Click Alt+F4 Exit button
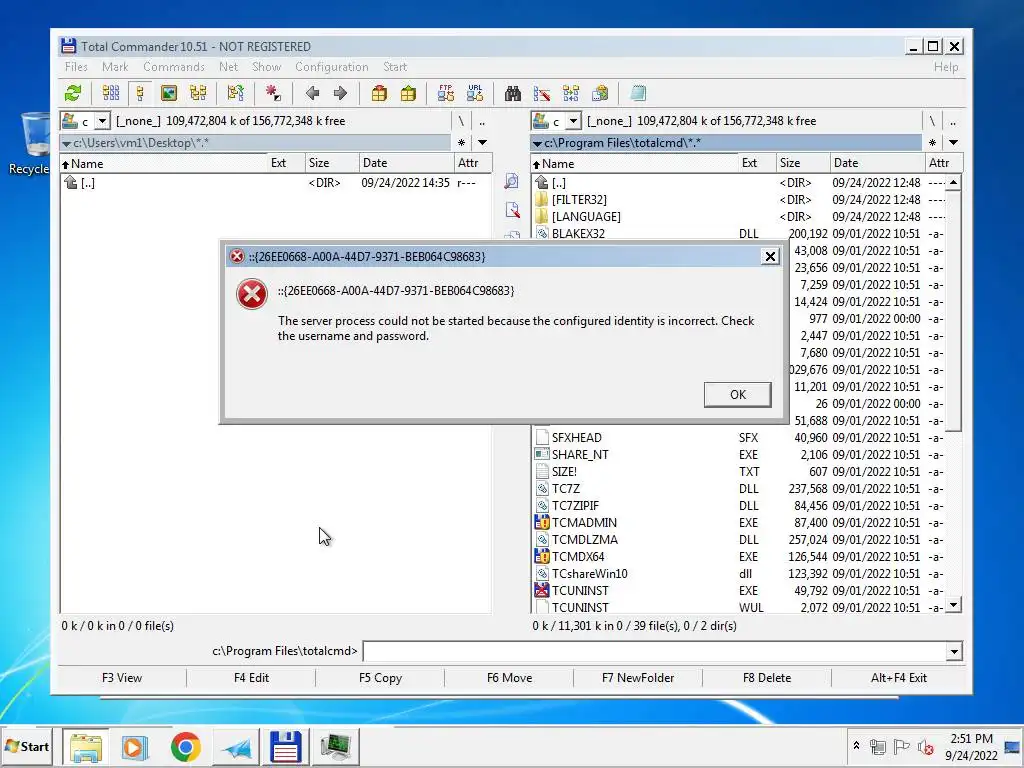The height and width of the screenshot is (768, 1024). point(899,678)
